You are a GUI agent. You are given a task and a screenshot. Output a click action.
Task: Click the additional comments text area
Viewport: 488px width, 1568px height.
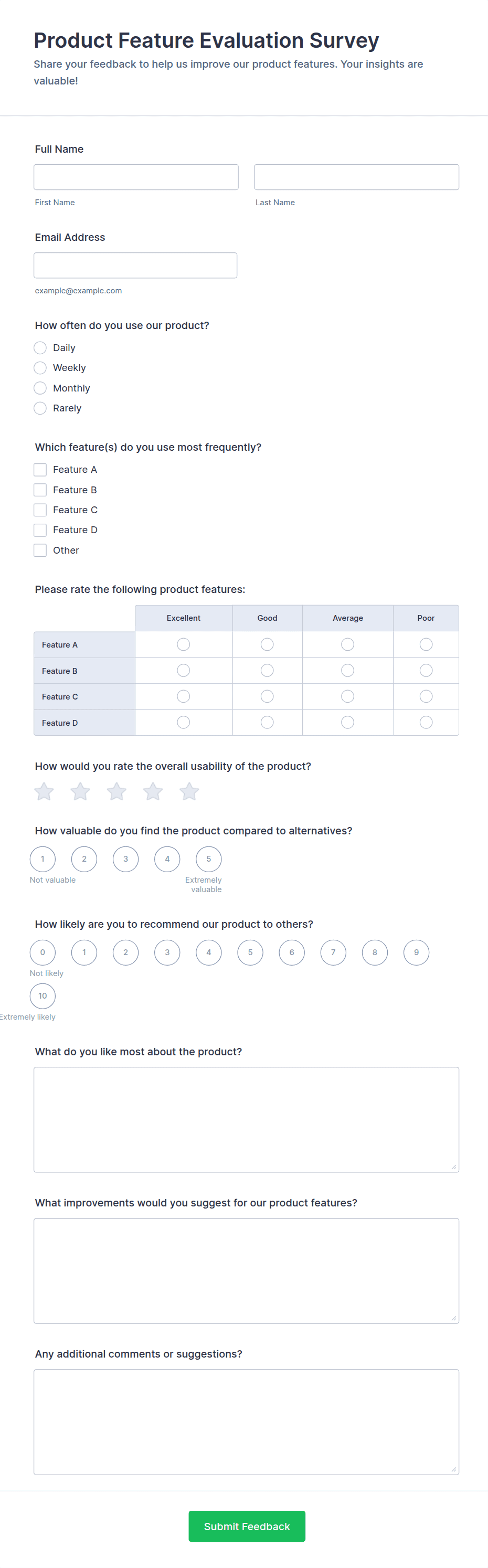point(246,1422)
